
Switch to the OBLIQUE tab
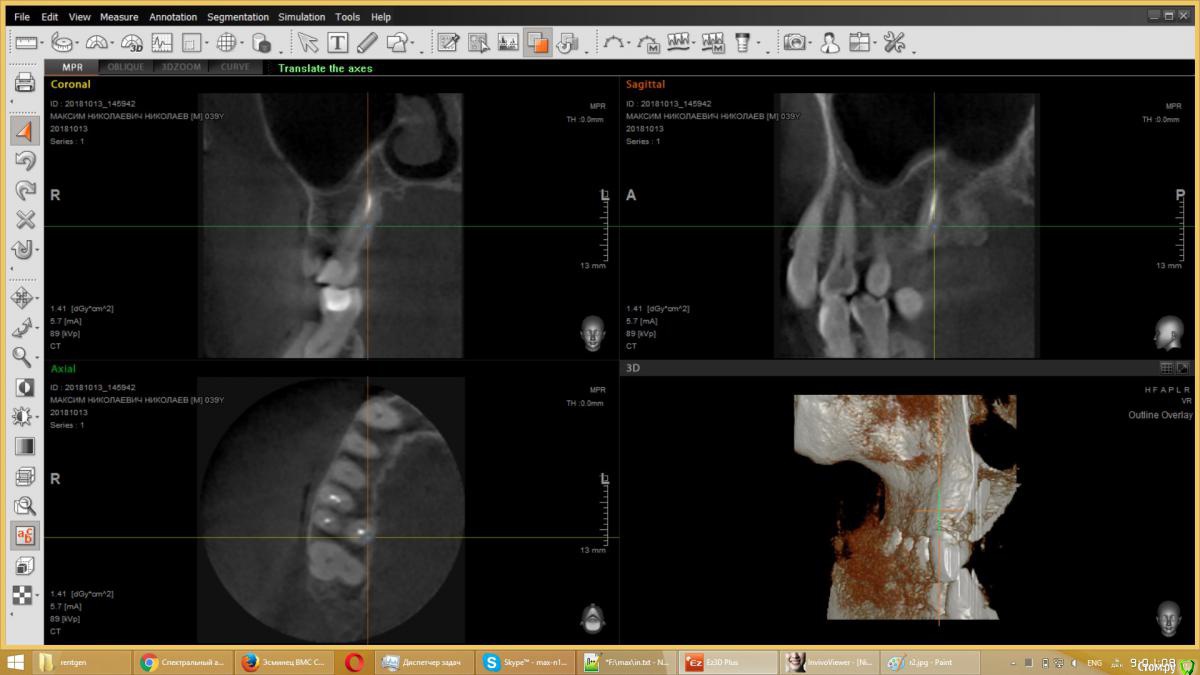click(126, 67)
